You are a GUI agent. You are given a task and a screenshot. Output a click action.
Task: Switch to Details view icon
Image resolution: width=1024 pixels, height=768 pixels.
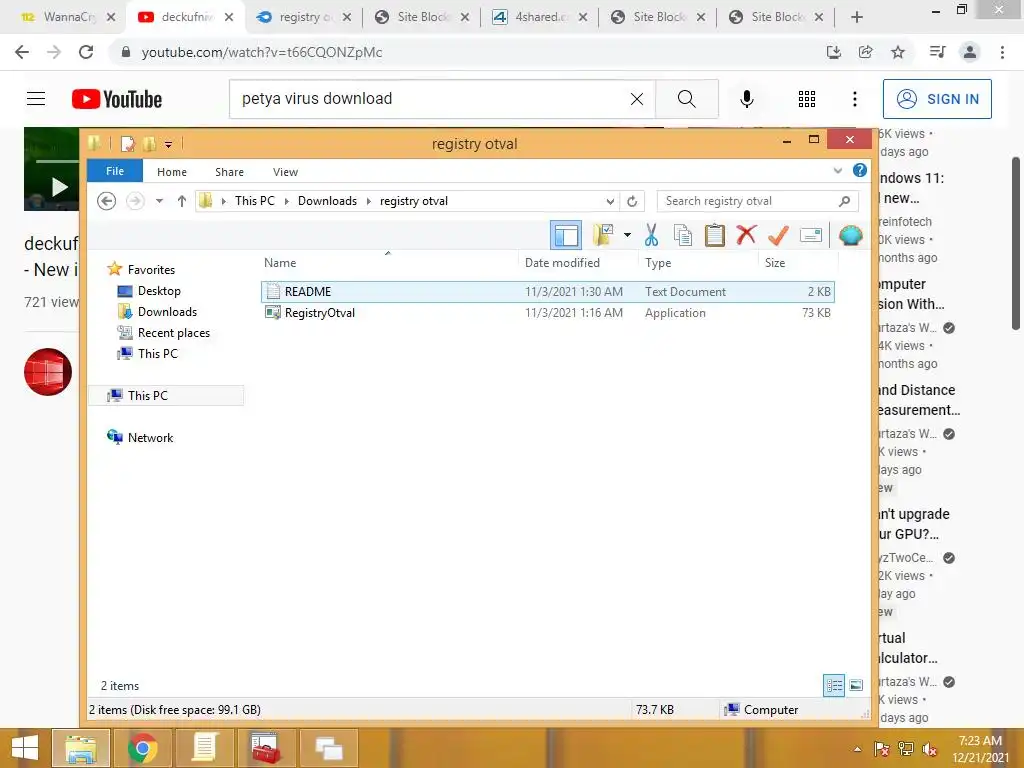[834, 685]
